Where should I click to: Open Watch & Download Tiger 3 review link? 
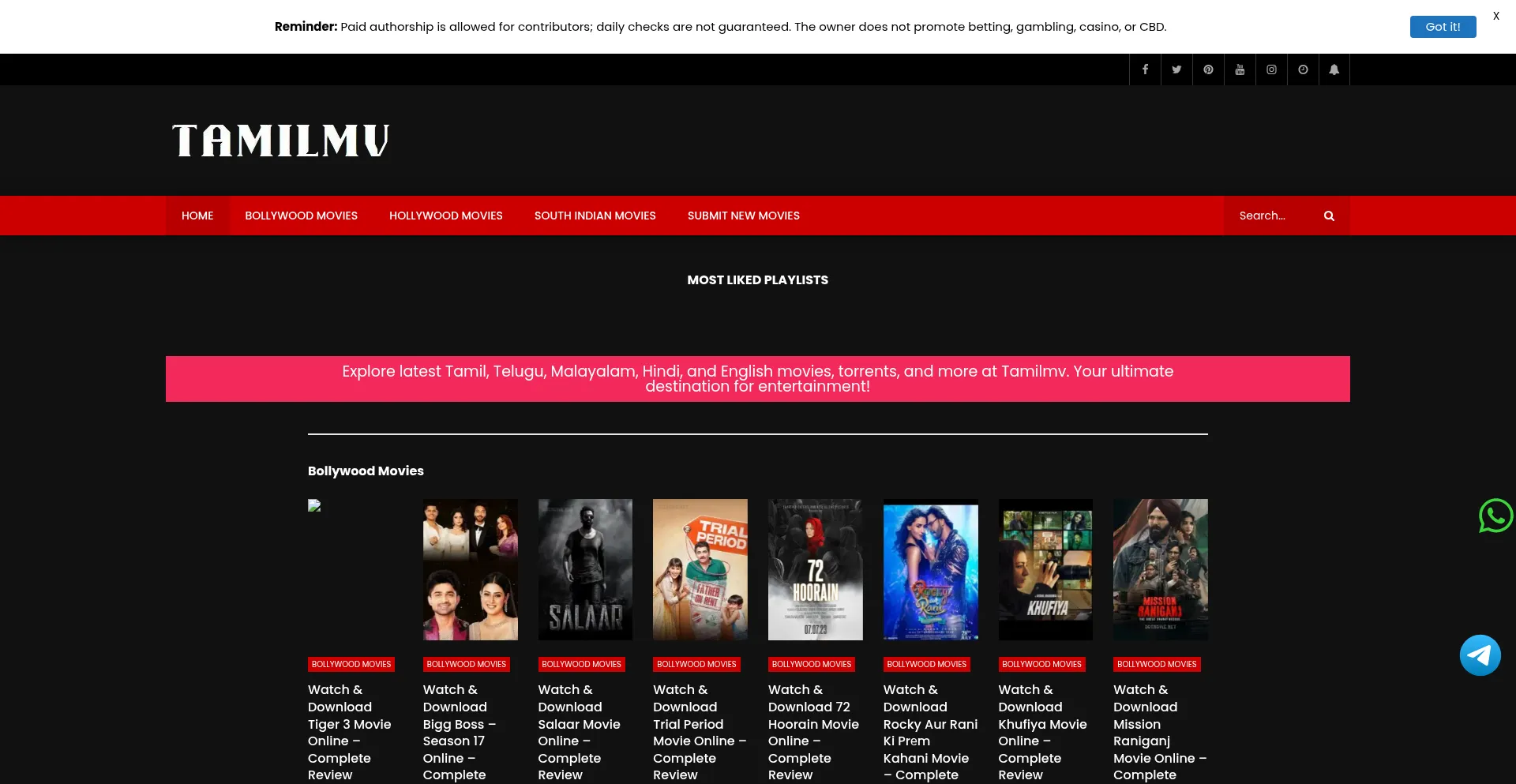pos(350,732)
